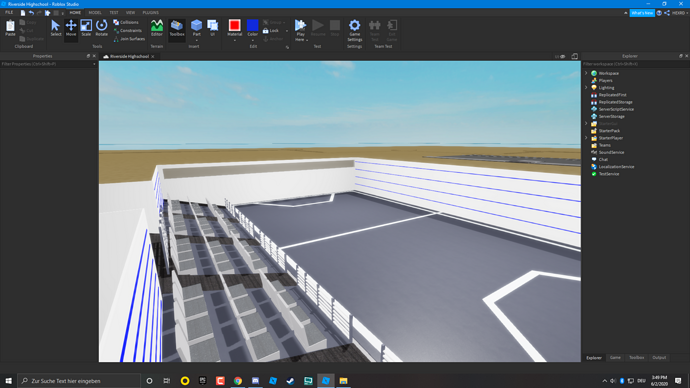The image size is (690, 388).
Task: Open the Color dropdown arrow
Action: (253, 40)
